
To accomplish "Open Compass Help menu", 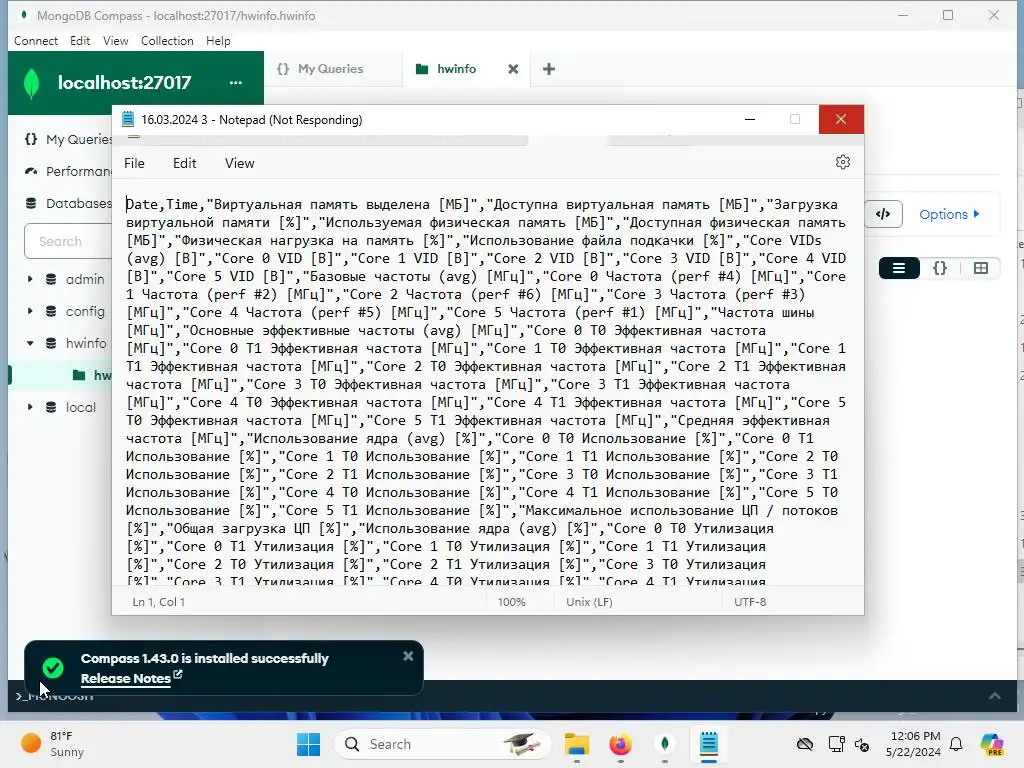I will click(x=218, y=40).
